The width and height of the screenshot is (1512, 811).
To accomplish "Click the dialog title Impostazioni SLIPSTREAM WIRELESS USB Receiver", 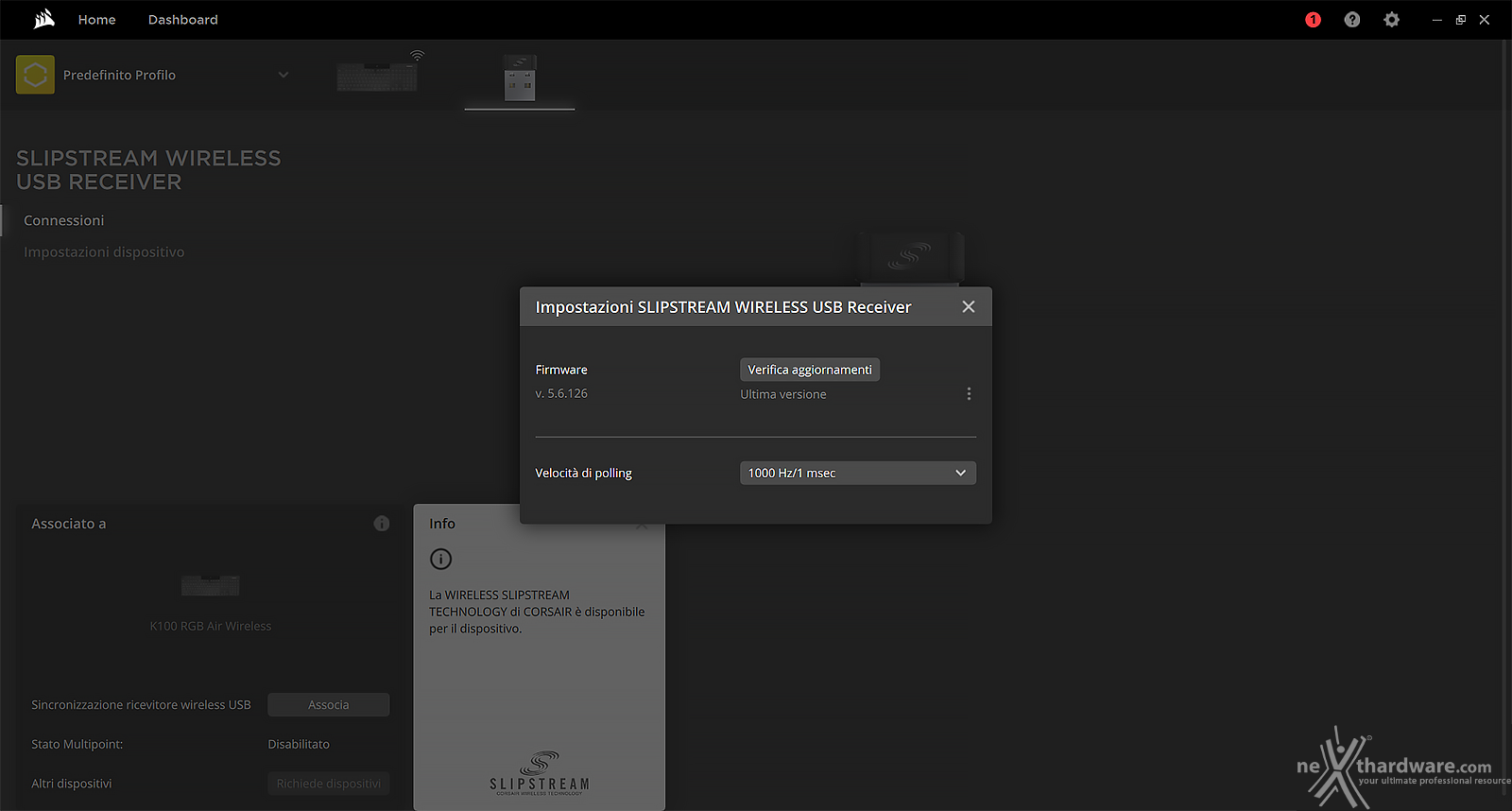I will click(724, 307).
